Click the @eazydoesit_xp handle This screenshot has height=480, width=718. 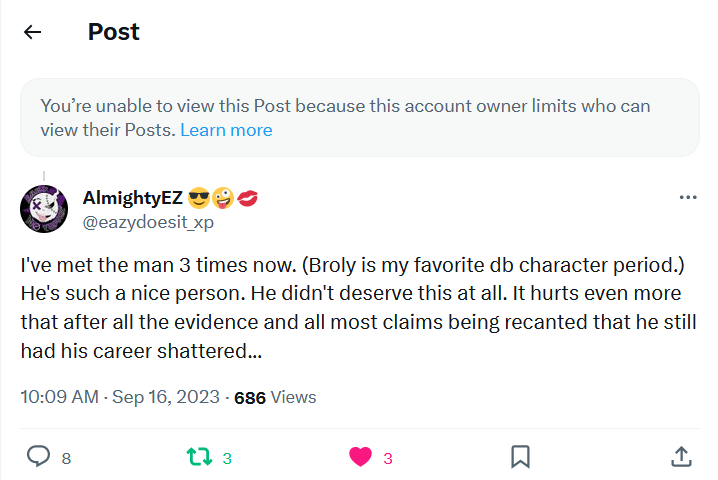[x=147, y=222]
